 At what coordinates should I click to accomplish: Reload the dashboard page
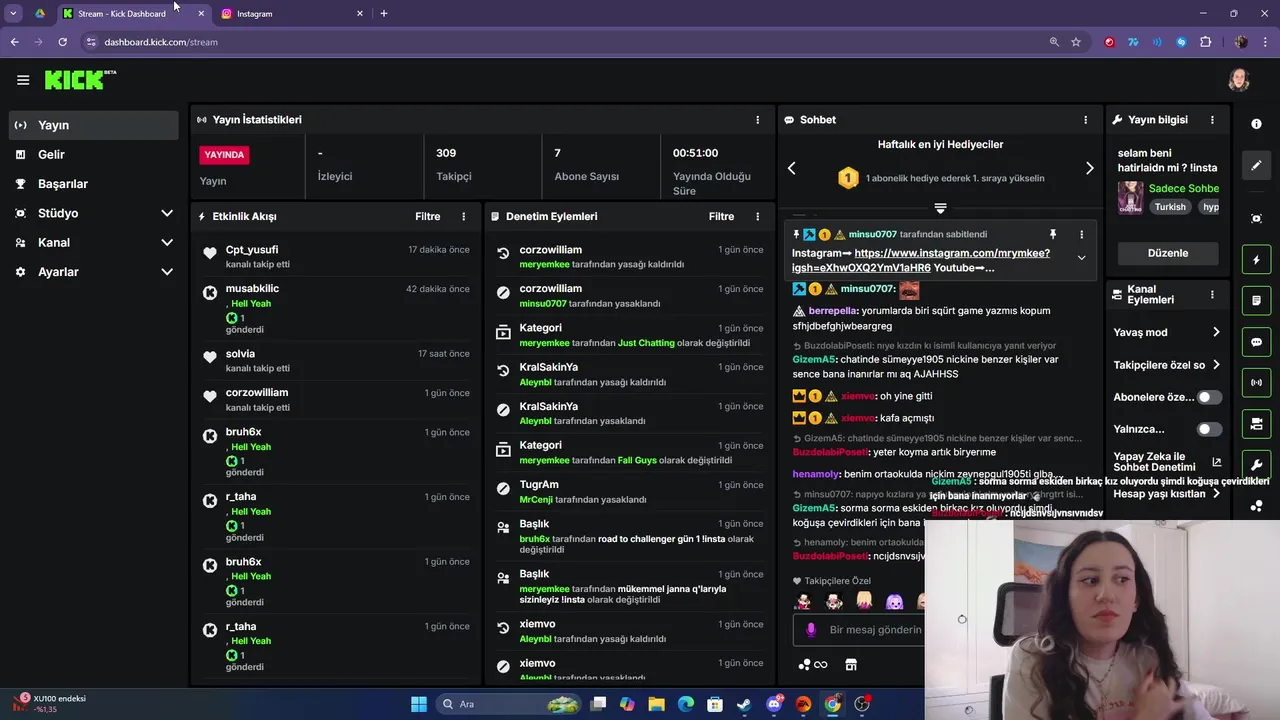coord(62,42)
